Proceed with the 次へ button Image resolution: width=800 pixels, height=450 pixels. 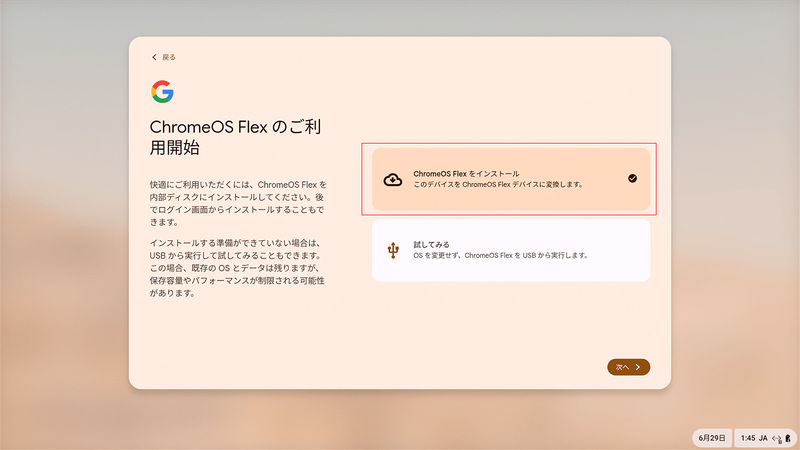click(628, 367)
